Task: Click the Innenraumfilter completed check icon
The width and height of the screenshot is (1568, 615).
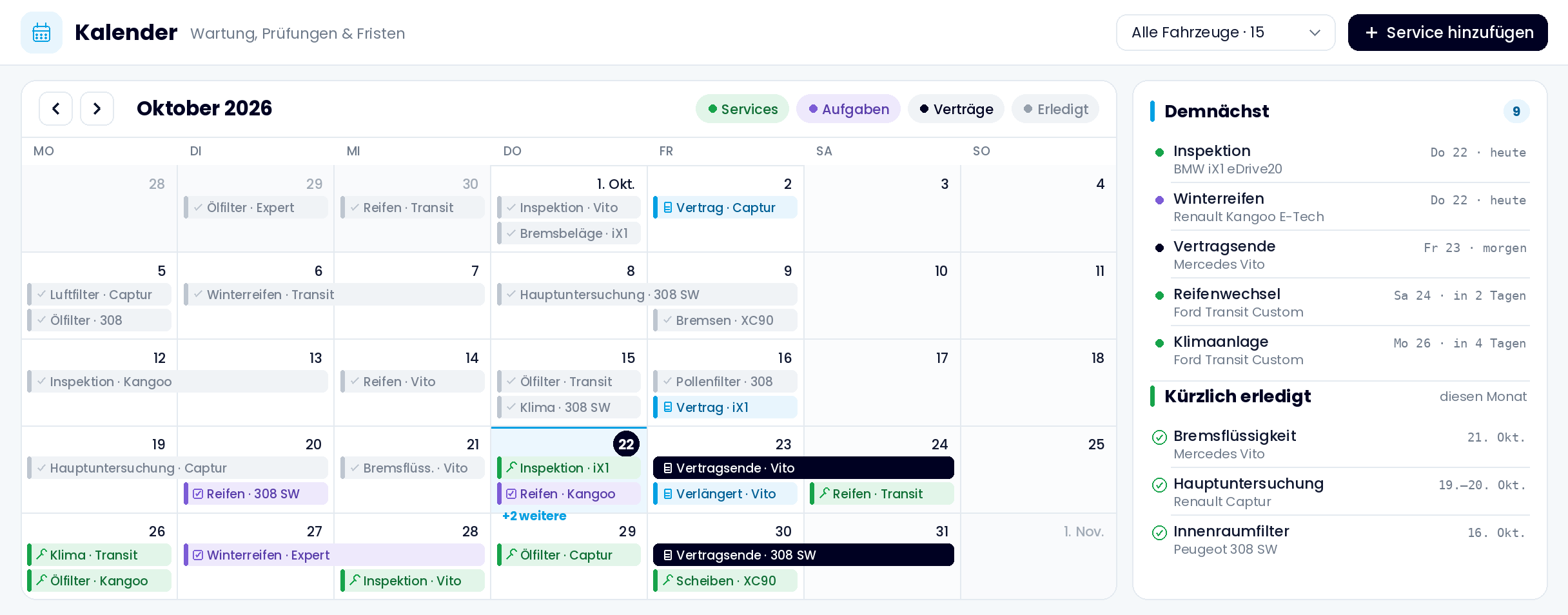Action: point(1159,532)
